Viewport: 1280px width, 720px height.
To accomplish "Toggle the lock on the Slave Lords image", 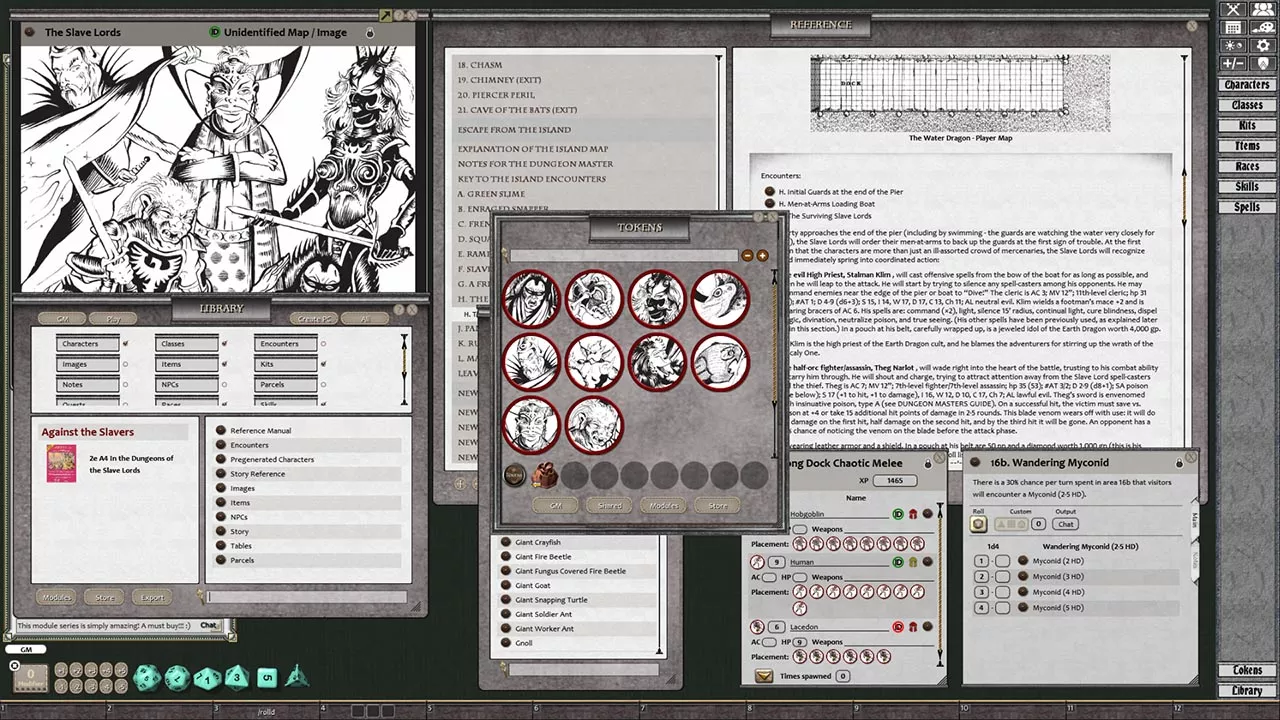I will [369, 32].
